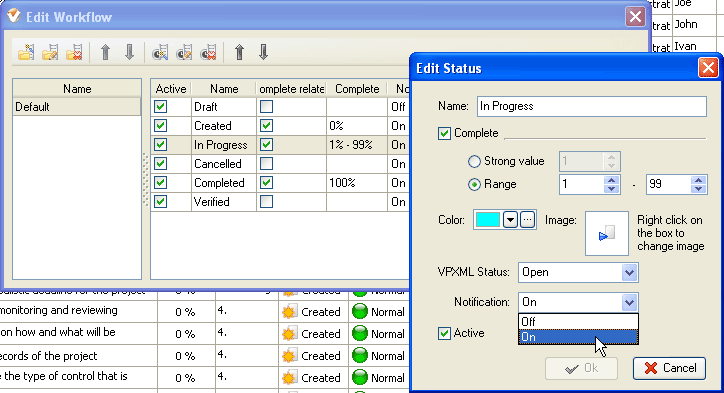
Task: Move the selected status up with the dark arrow
Action: [x=239, y=52]
